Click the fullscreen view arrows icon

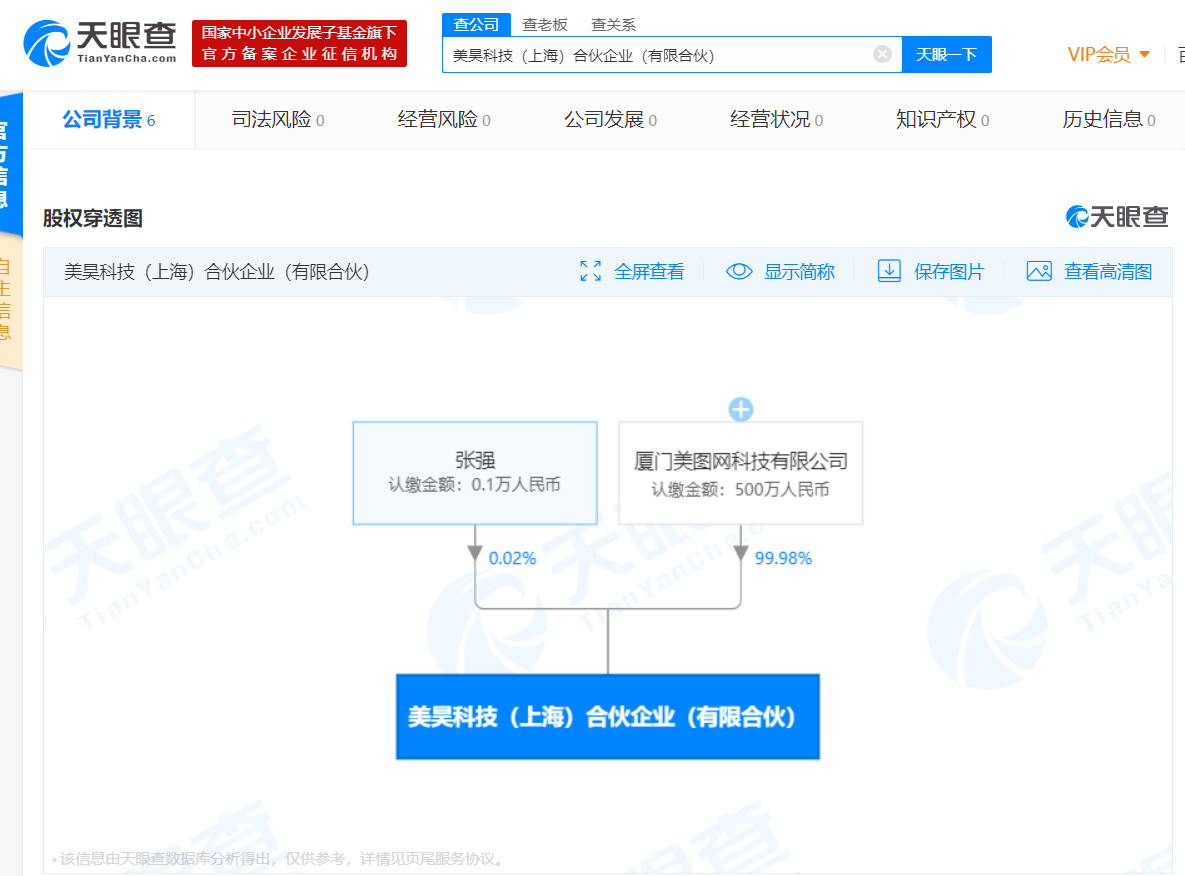pos(590,271)
